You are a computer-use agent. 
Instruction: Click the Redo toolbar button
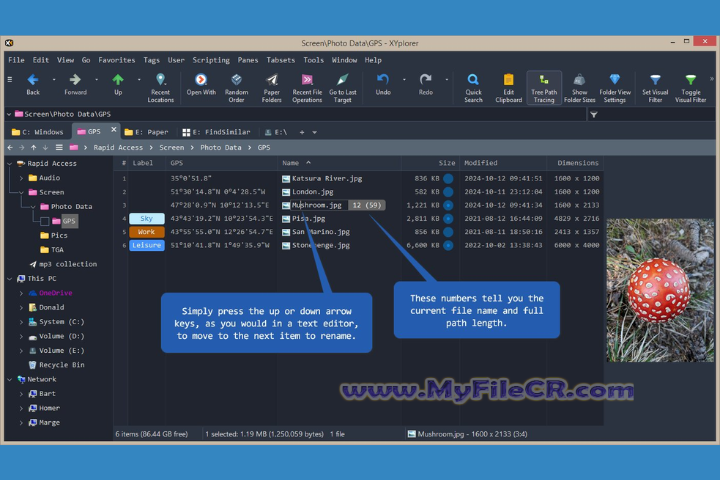pos(426,85)
